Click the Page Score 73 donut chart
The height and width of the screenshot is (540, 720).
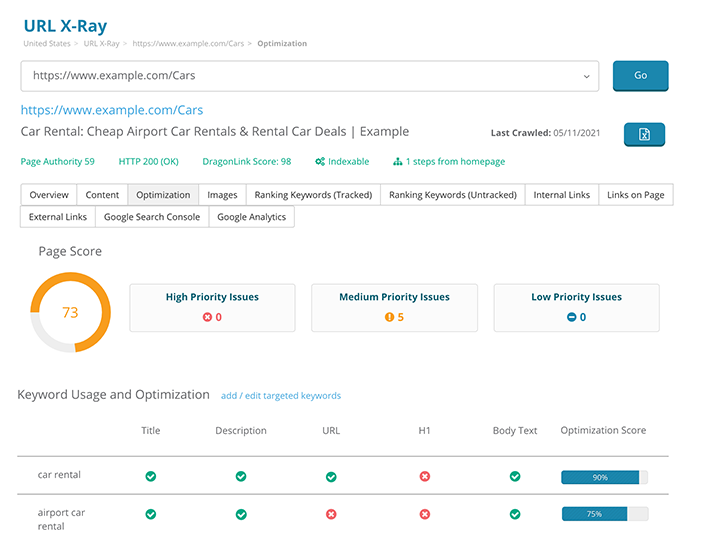70,313
